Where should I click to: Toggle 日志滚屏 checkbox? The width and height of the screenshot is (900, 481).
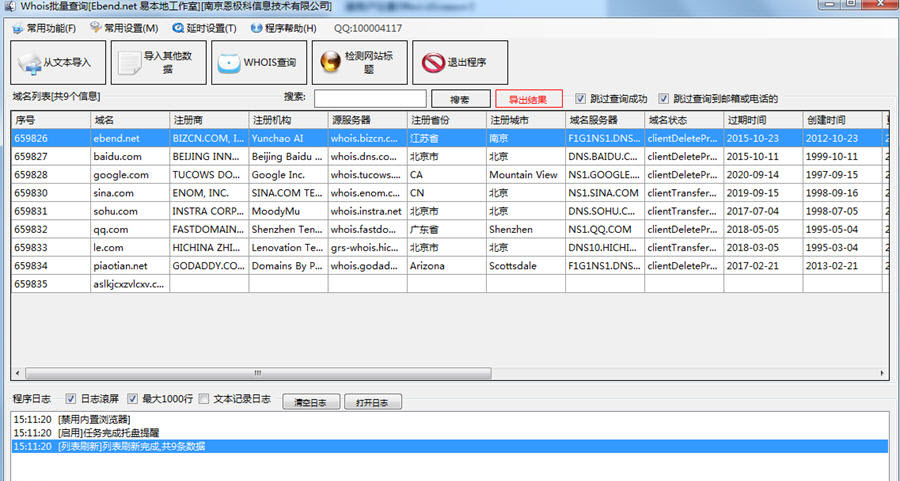[x=71, y=398]
